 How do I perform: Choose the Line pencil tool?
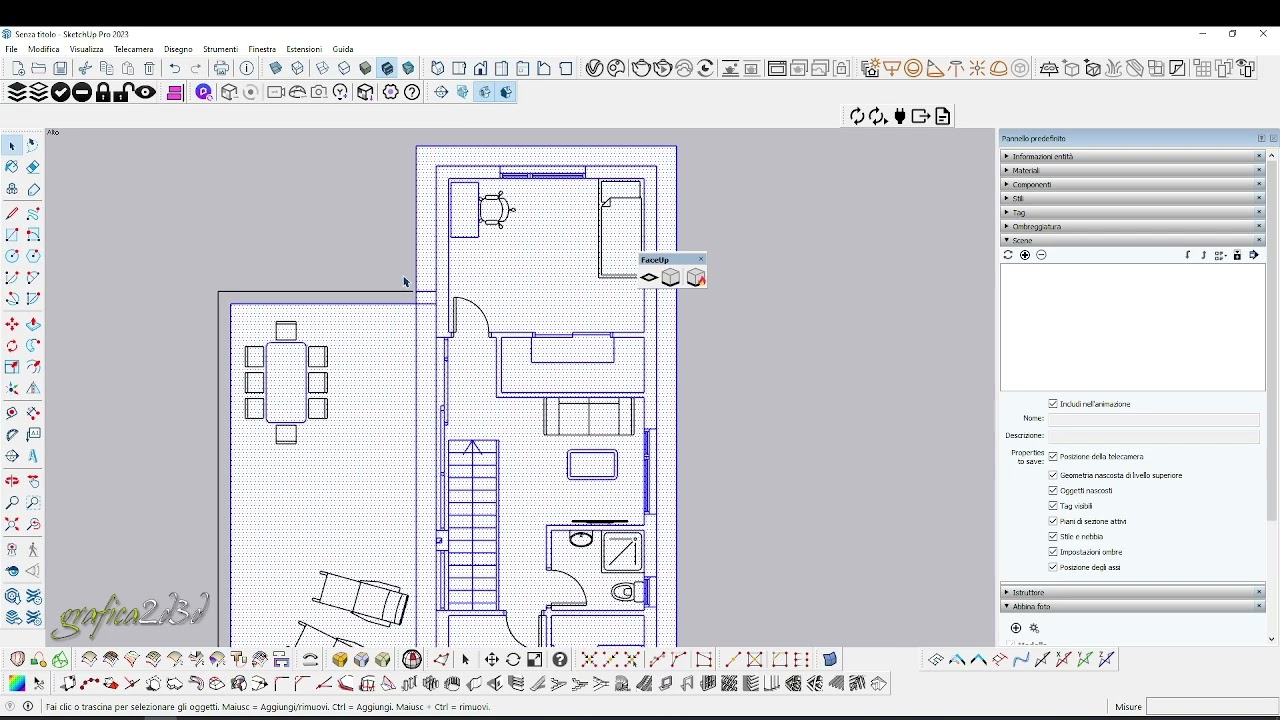pos(12,213)
